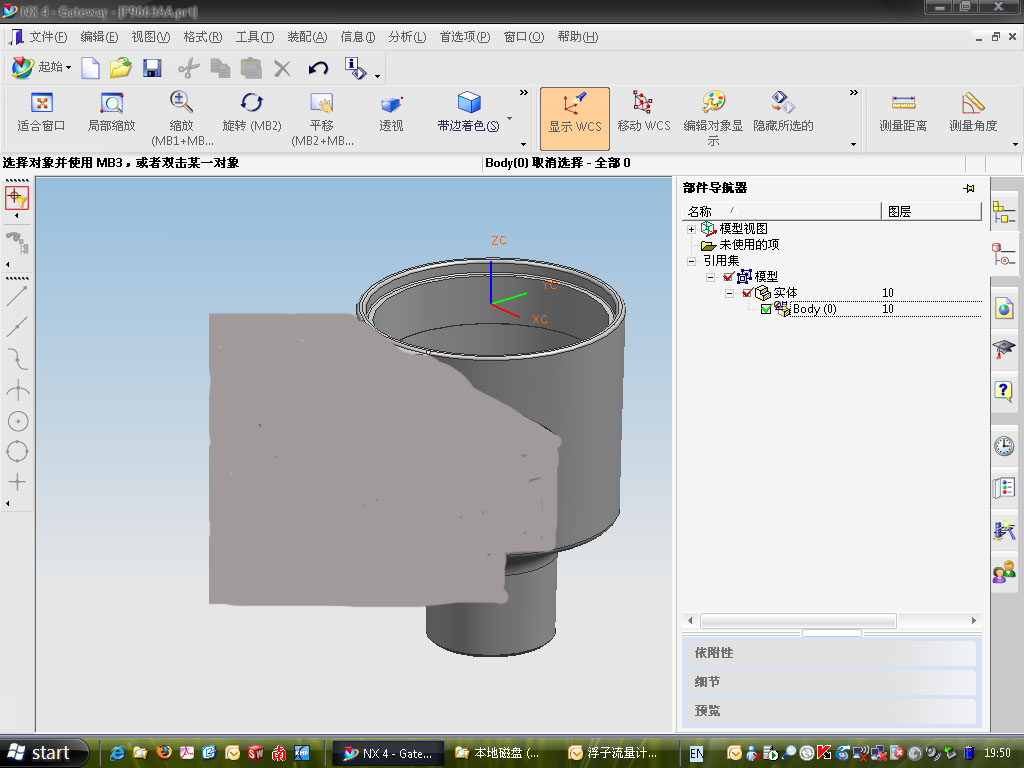Click the navigator horizontal scrollbar thumb

click(798, 620)
